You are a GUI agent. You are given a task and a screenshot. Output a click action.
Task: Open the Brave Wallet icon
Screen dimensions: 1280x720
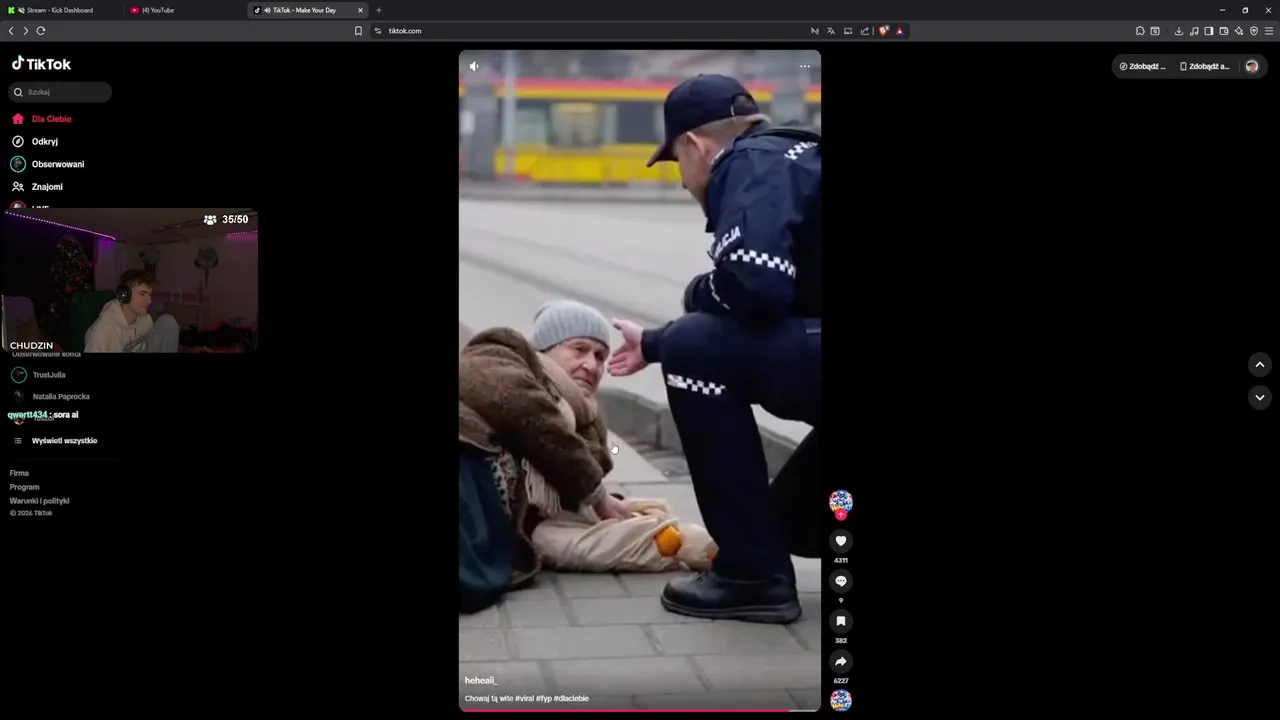pyautogui.click(x=1224, y=31)
